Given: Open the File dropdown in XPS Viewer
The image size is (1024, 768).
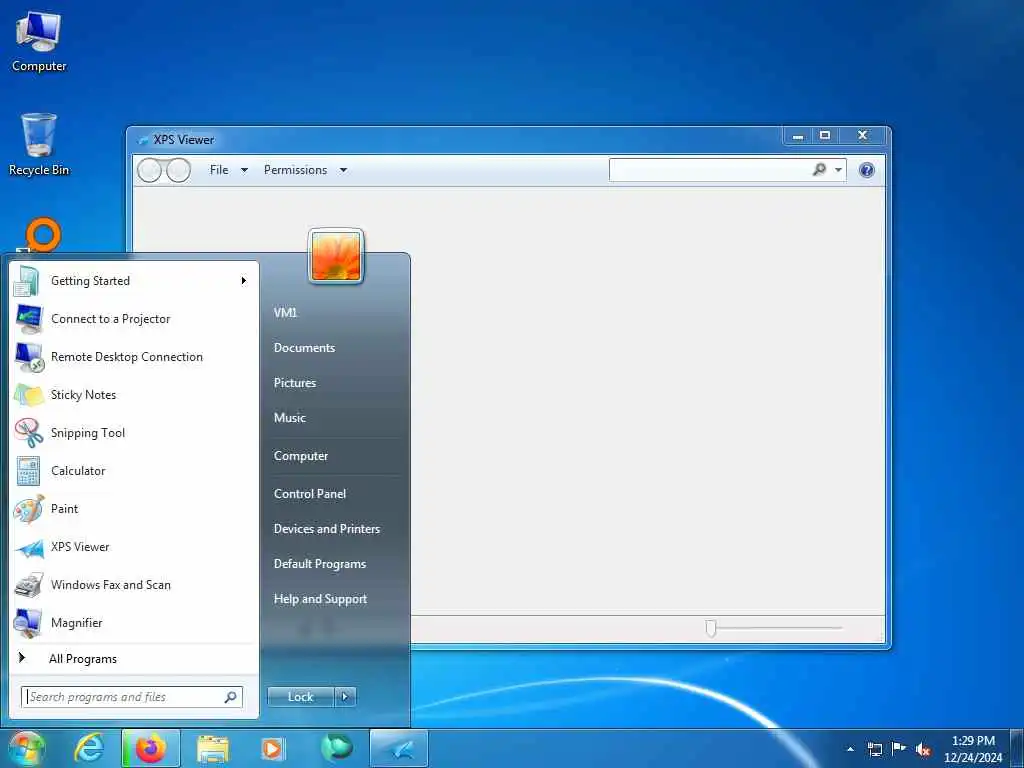Looking at the screenshot, I should 229,170.
